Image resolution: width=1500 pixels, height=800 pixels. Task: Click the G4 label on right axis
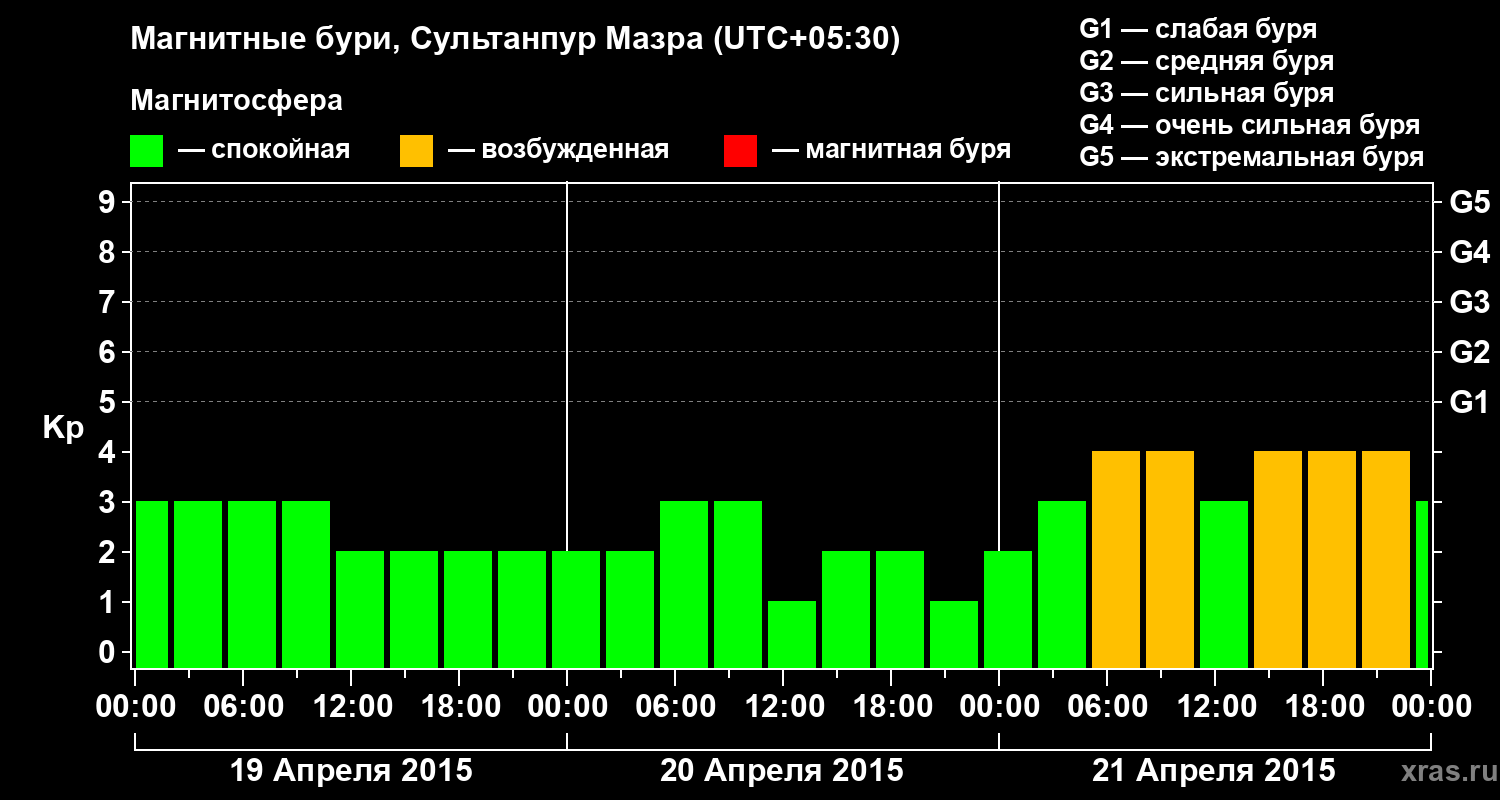point(1470,252)
